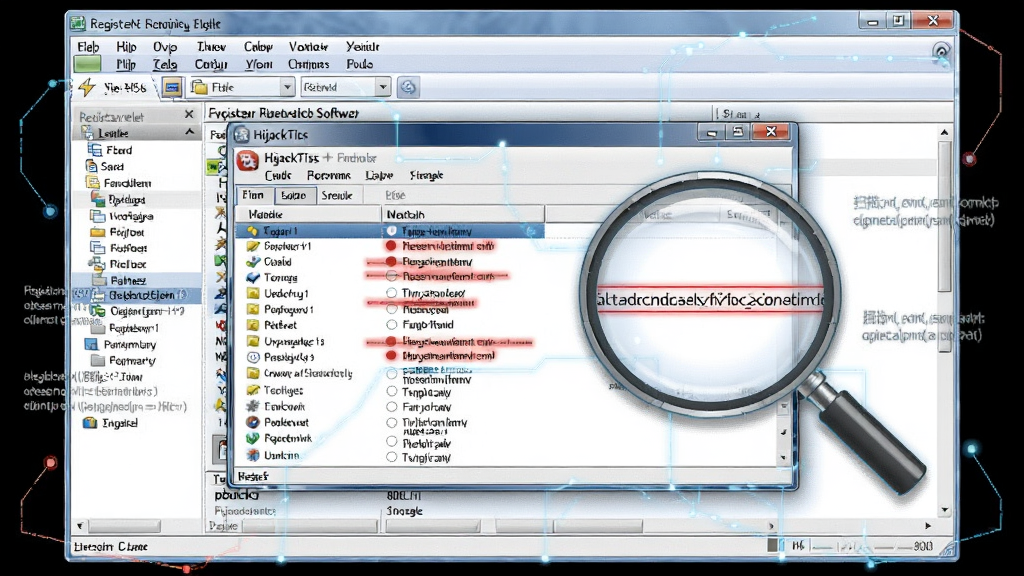Click the green shield icon beside Fgectmivk

point(253,439)
